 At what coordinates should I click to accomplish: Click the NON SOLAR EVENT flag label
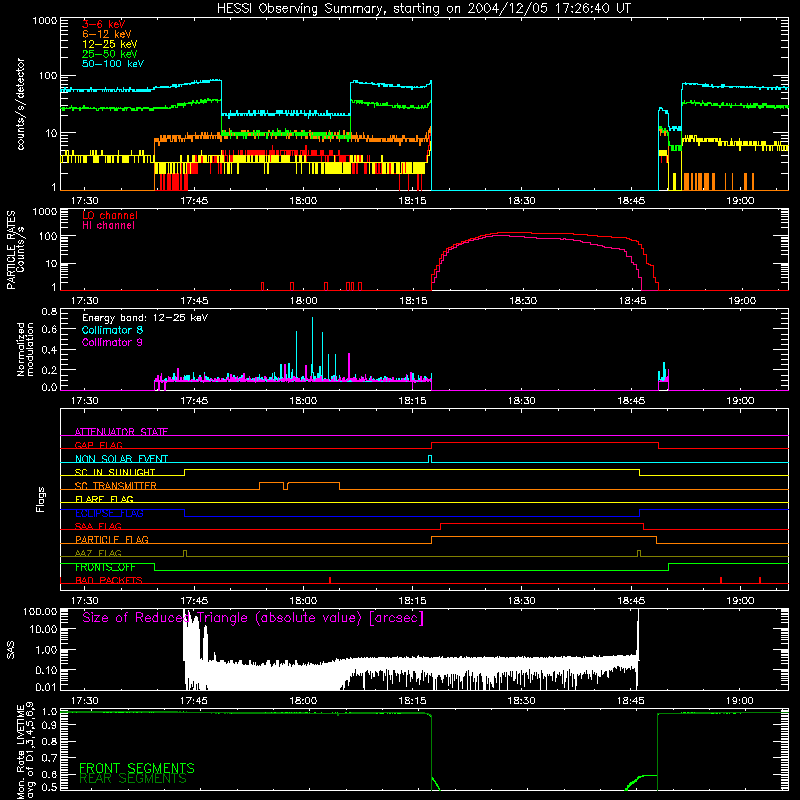[x=121, y=459]
